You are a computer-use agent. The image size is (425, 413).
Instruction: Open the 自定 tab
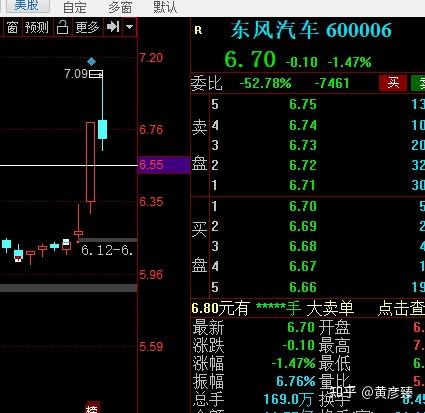point(75,7)
